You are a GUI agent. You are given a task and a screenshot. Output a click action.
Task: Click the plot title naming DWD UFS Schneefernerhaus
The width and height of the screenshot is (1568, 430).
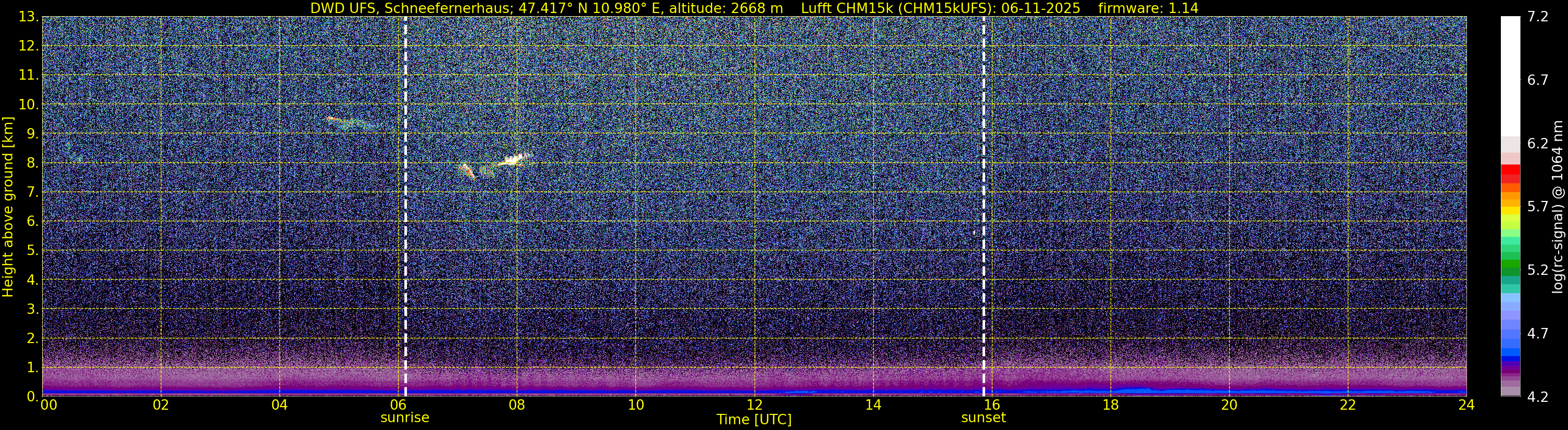[x=754, y=8]
